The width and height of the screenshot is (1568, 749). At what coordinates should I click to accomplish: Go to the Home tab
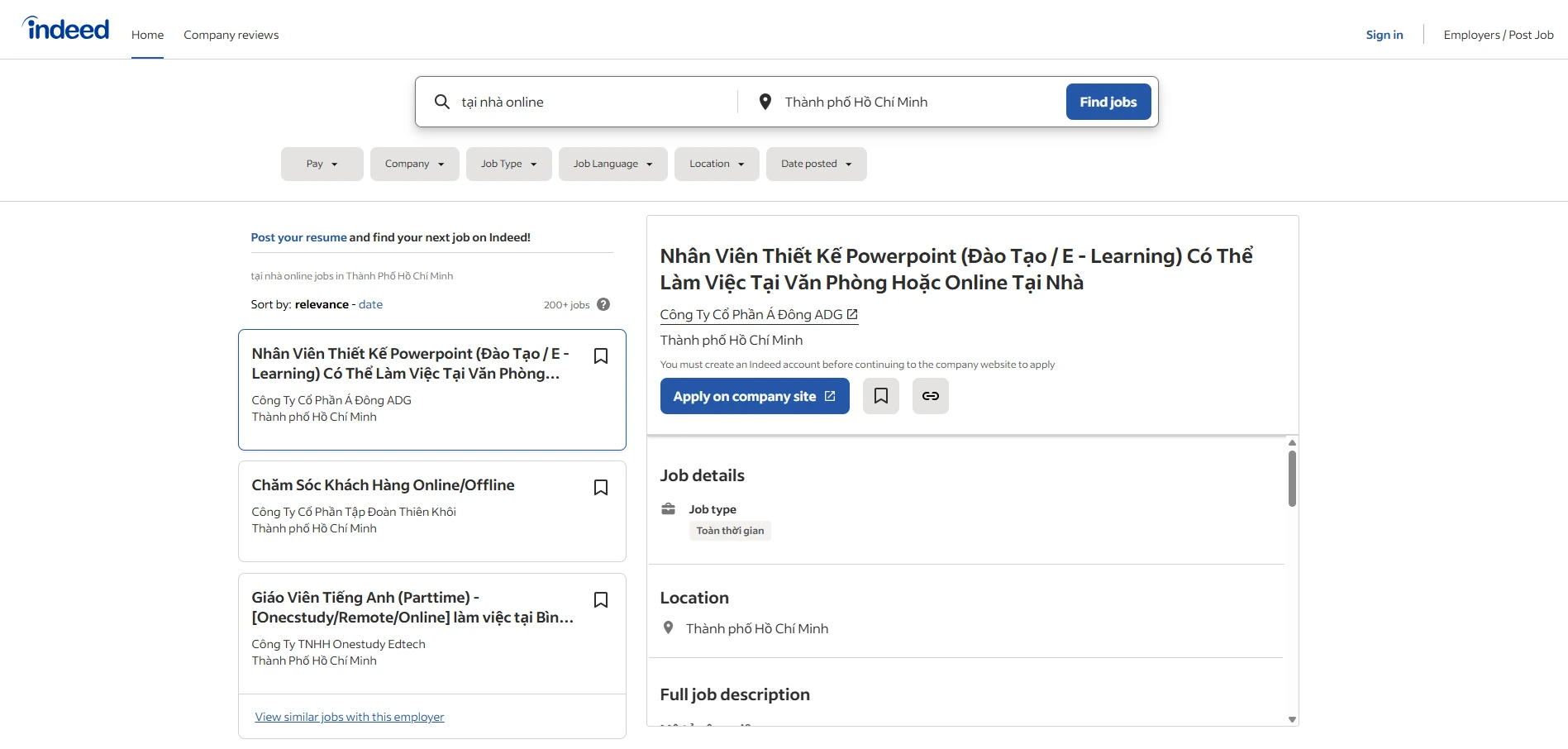(147, 35)
